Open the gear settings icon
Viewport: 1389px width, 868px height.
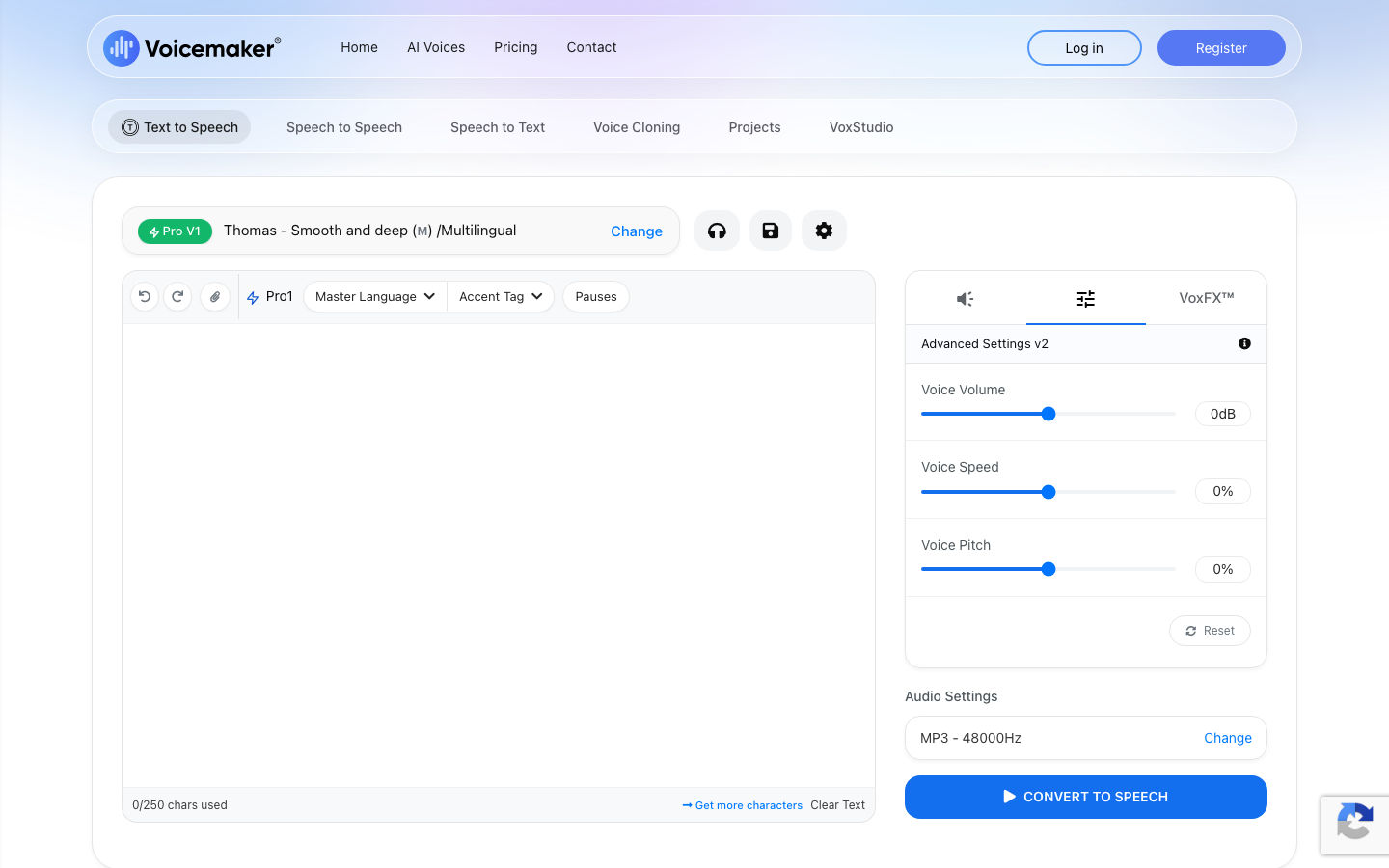824,231
